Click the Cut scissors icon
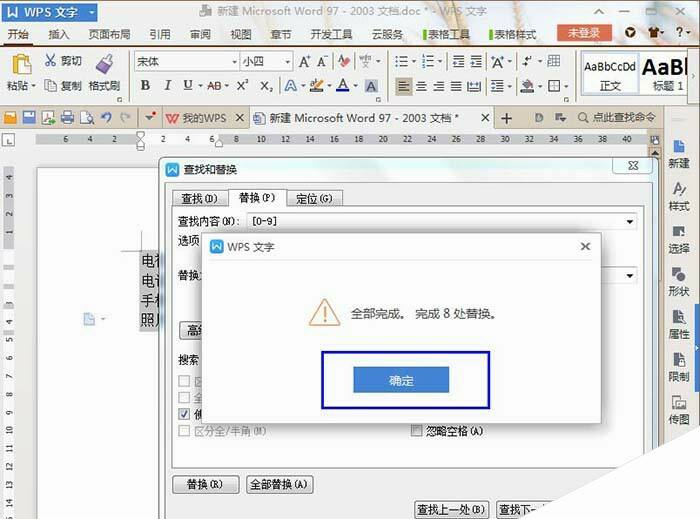Screen dimensions: 700x519 (x=50, y=60)
